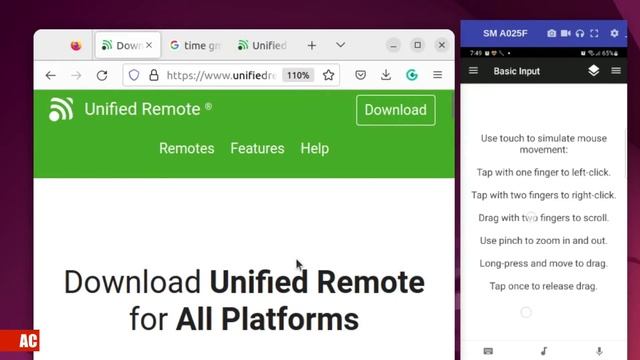Click 'Download Unified Remote' heading text
Image resolution: width=640 pixels, height=360 pixels.
244,282
